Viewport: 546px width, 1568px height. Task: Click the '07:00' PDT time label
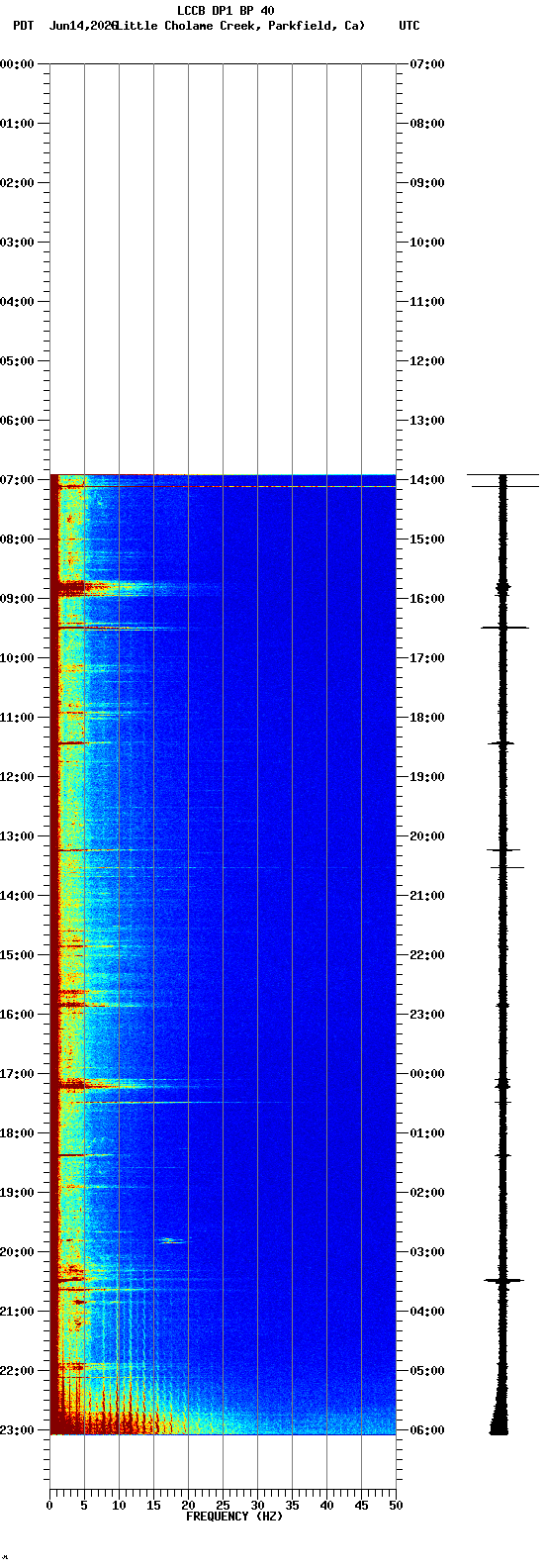19,480
